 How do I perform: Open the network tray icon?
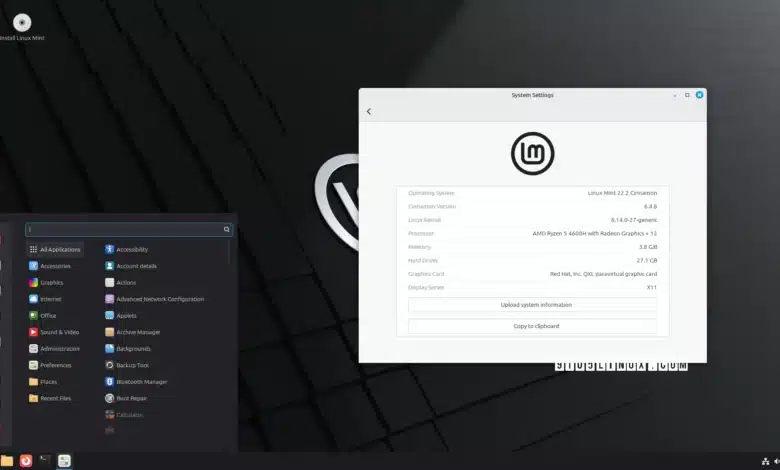pos(766,462)
